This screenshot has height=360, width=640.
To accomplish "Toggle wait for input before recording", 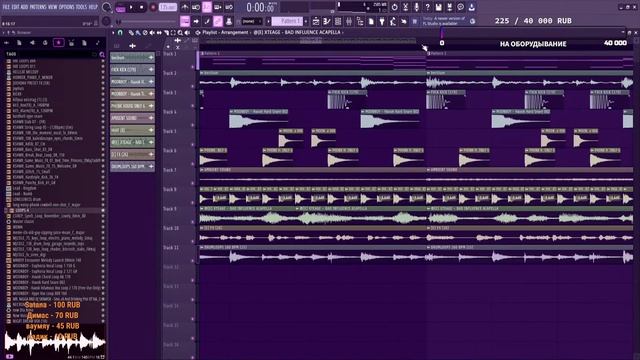I will pos(196,7).
